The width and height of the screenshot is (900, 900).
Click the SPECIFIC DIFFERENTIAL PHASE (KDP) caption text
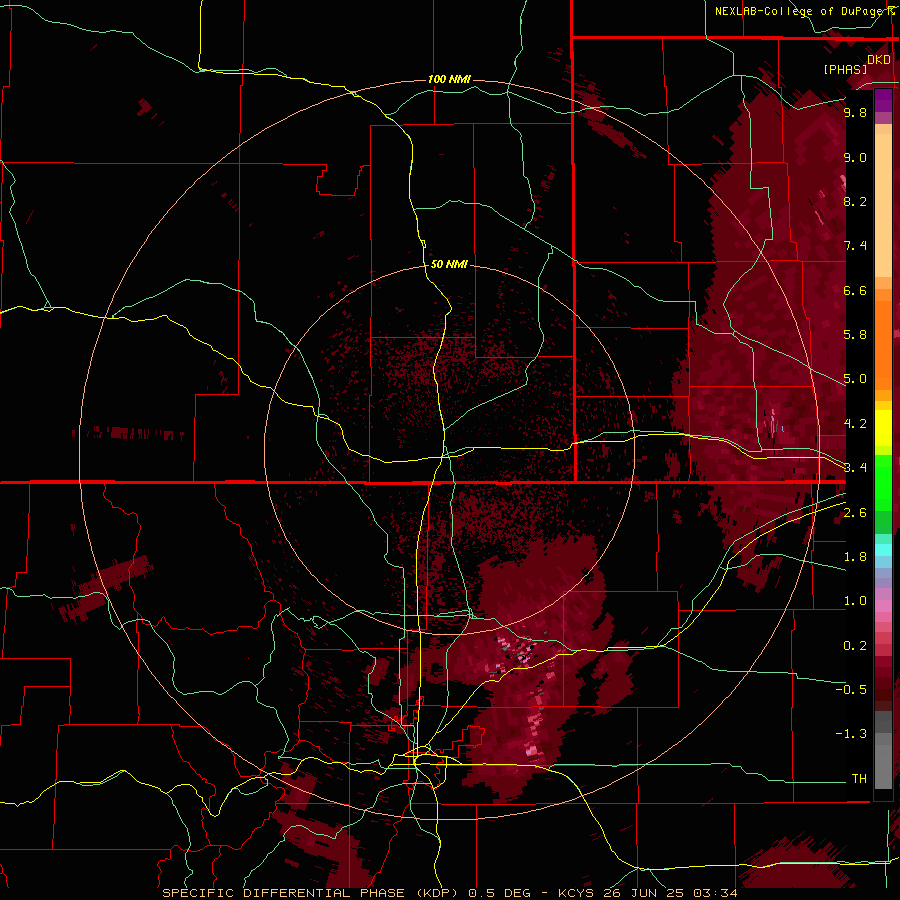[x=312, y=893]
